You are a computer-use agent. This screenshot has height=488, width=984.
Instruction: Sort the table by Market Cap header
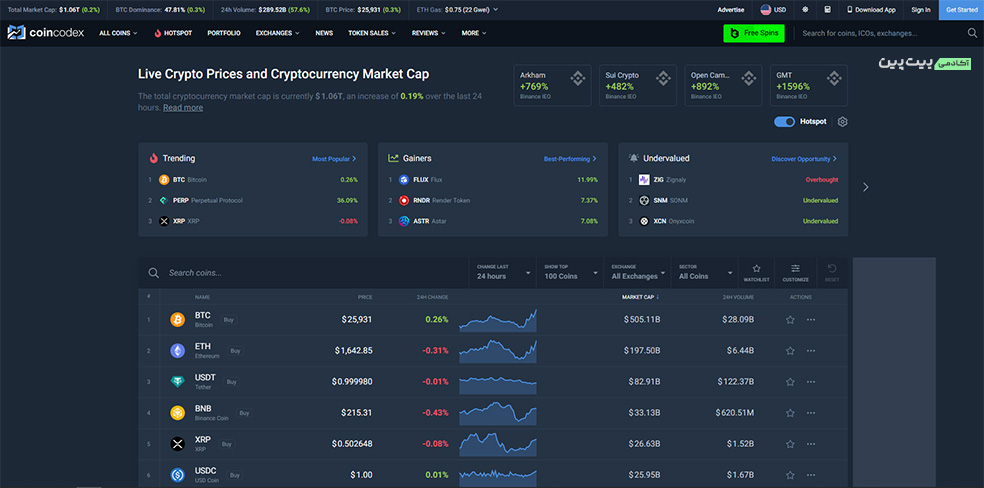640,297
